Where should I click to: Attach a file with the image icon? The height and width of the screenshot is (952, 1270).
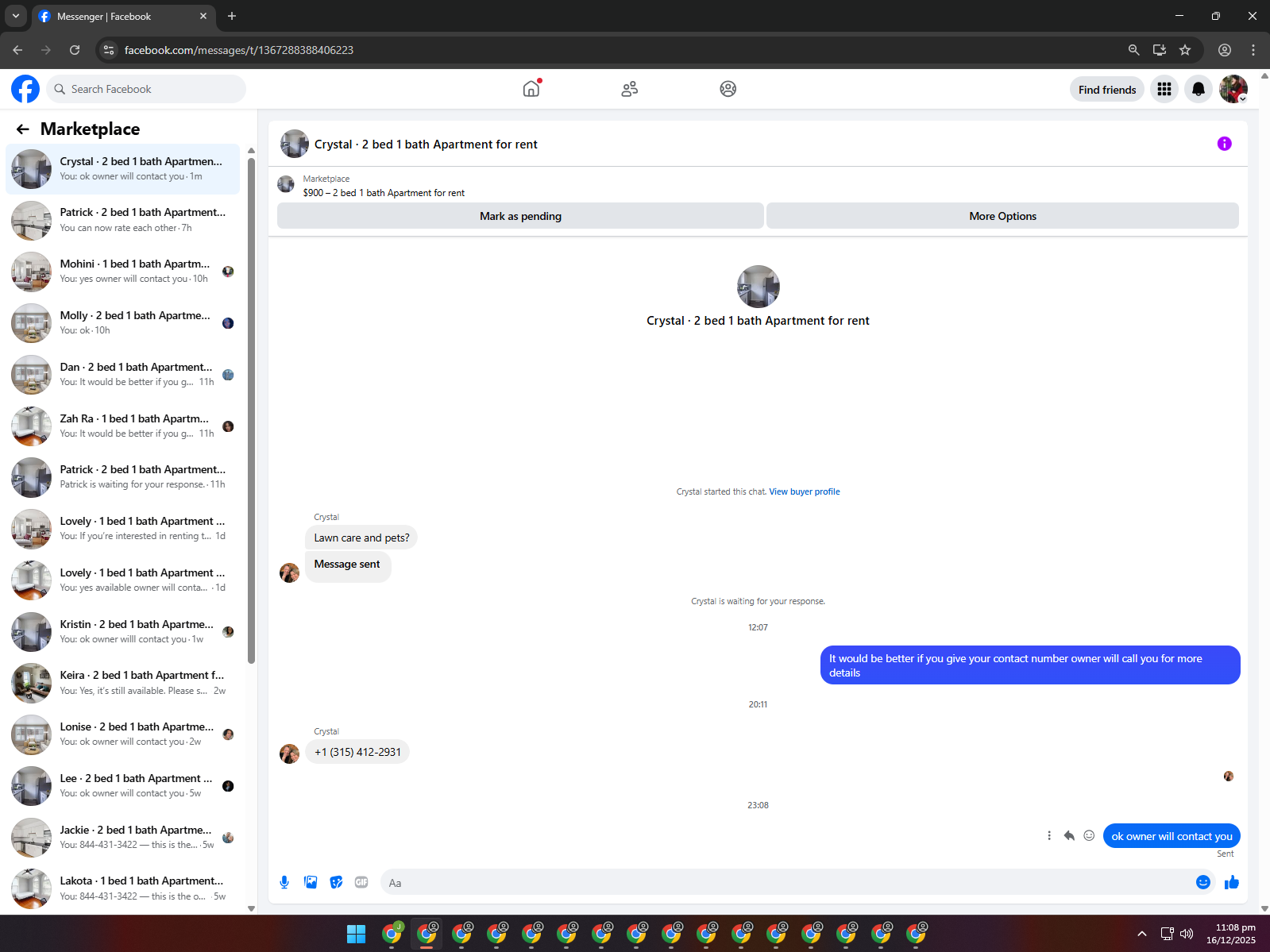pyautogui.click(x=311, y=882)
